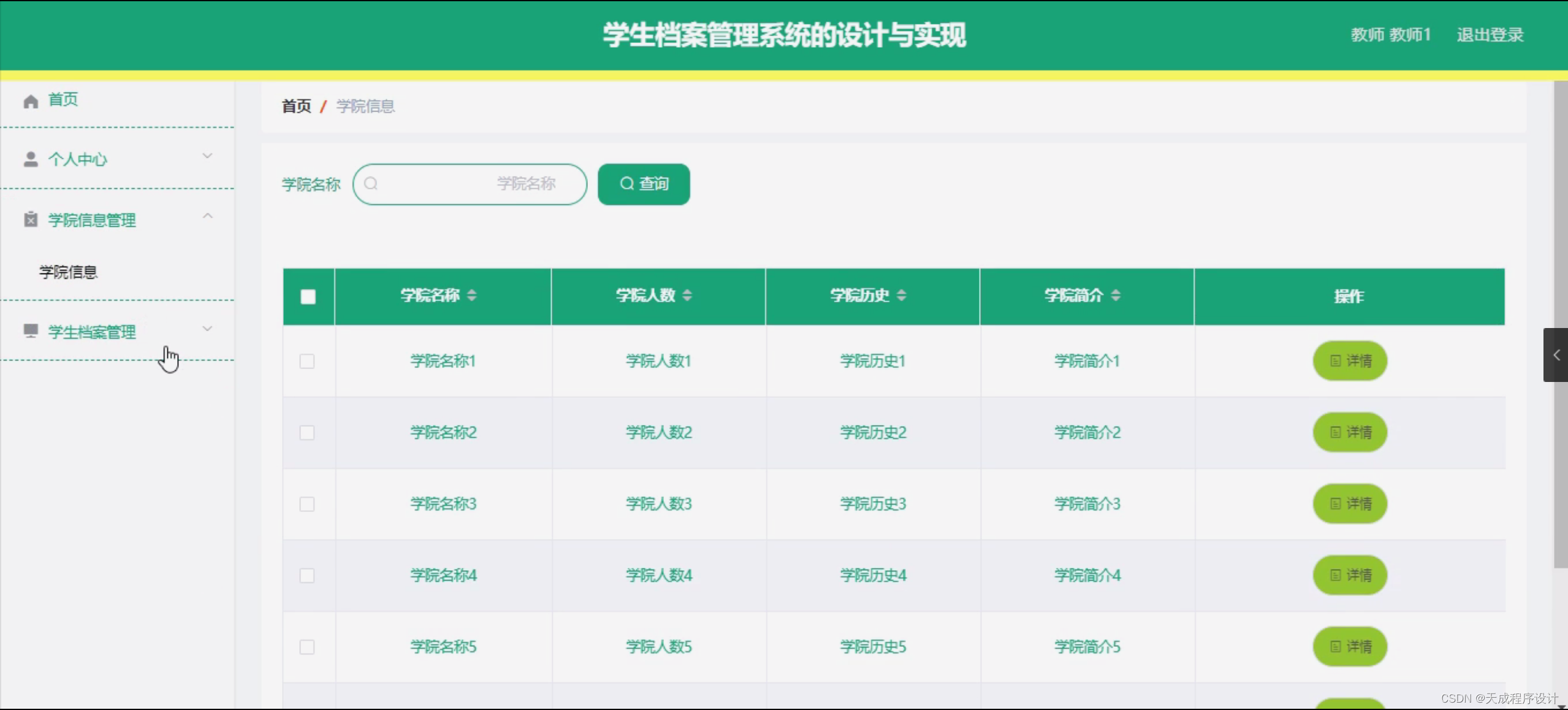Click sort arrows on 学院简介 column
The height and width of the screenshot is (710, 1568).
pos(1116,296)
